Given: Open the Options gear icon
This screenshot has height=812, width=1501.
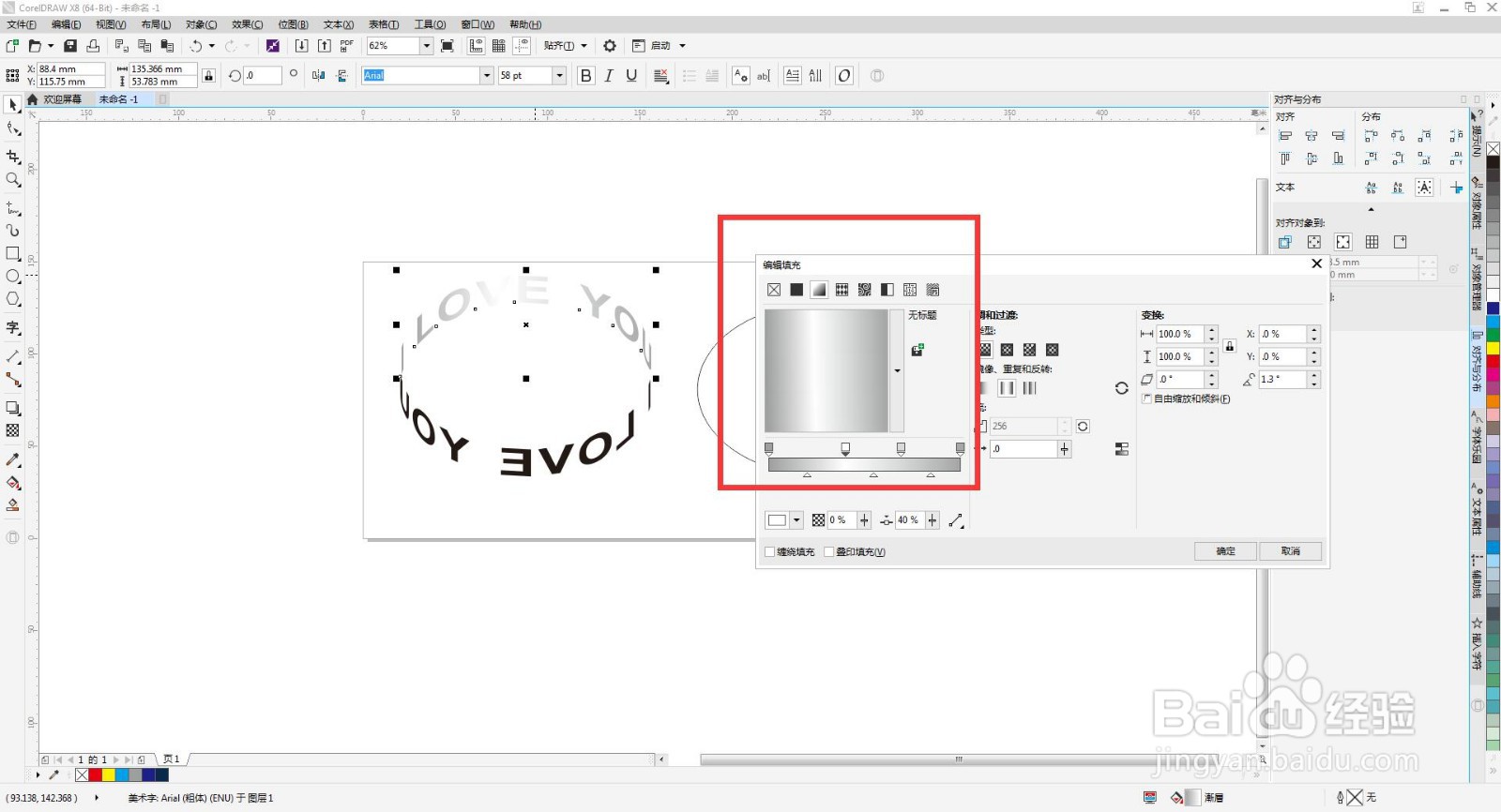Looking at the screenshot, I should (x=610, y=46).
